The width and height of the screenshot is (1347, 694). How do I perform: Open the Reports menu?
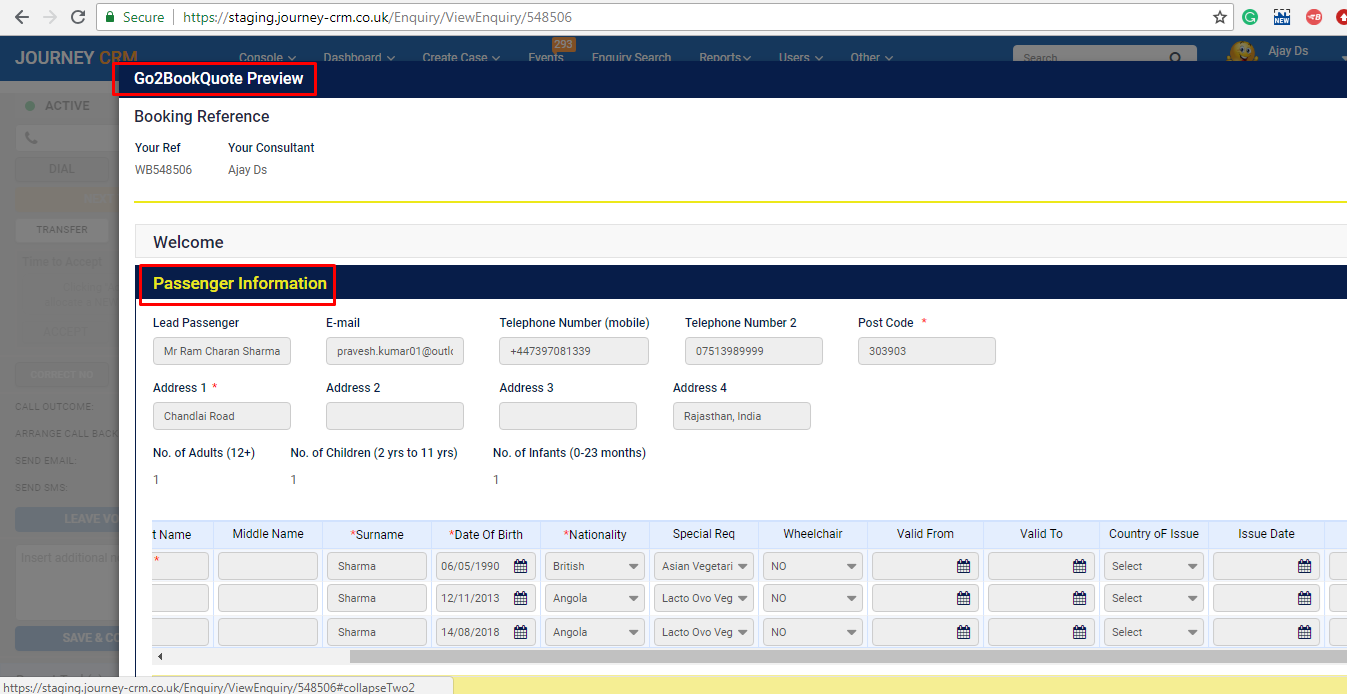click(725, 57)
